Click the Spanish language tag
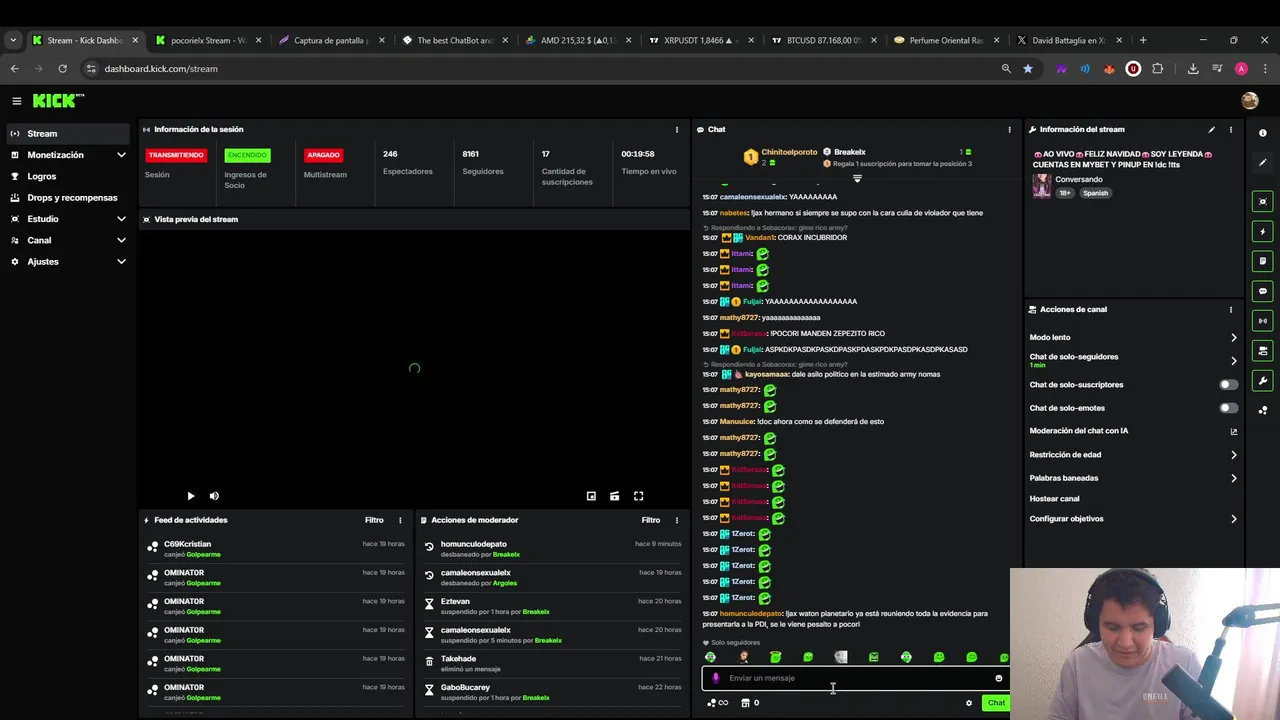 pyautogui.click(x=1095, y=193)
